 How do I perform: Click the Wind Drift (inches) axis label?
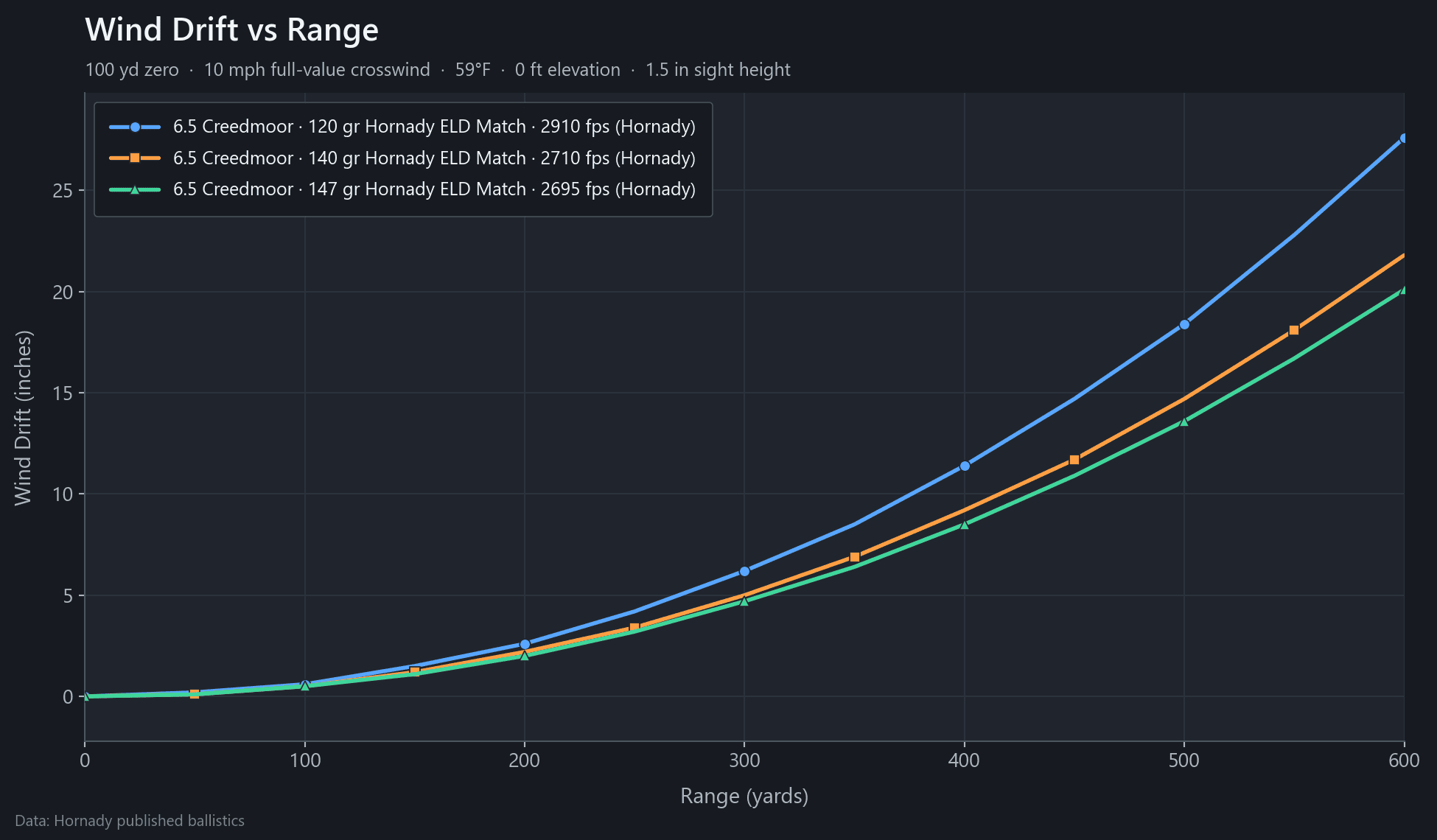24,417
